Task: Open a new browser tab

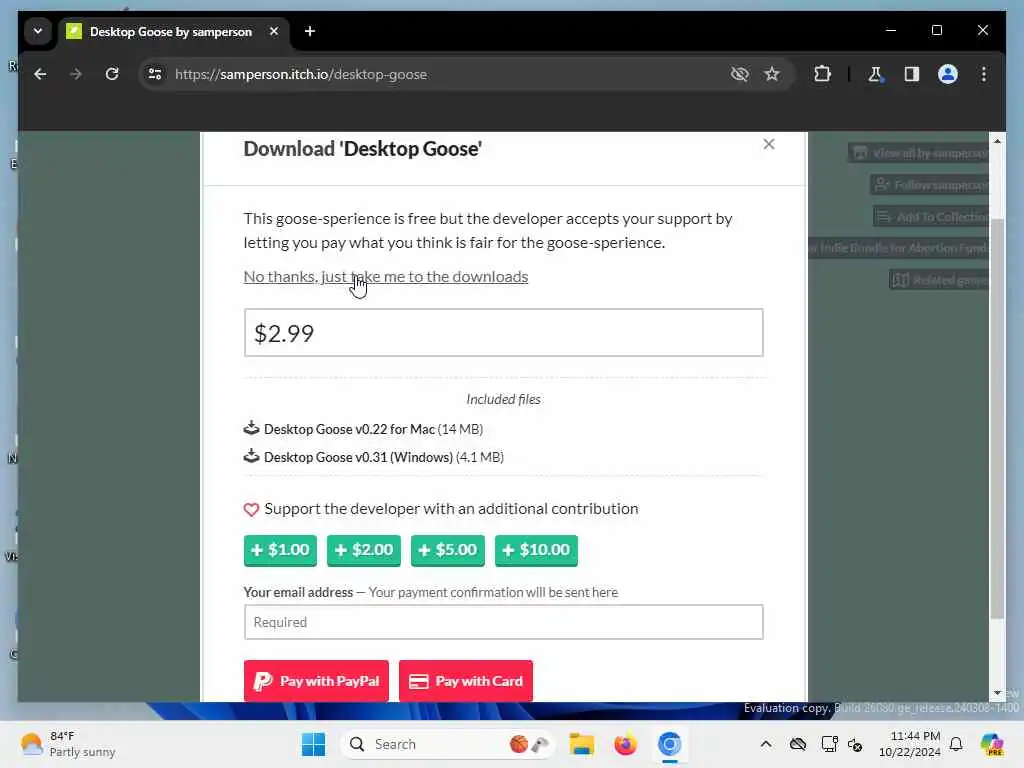Action: point(310,31)
